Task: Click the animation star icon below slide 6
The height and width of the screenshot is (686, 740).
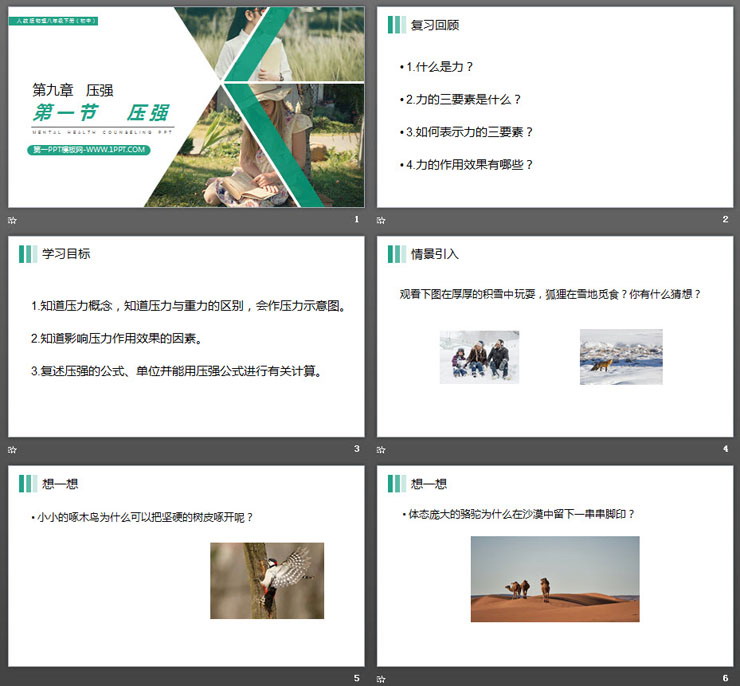Action: pyautogui.click(x=381, y=678)
